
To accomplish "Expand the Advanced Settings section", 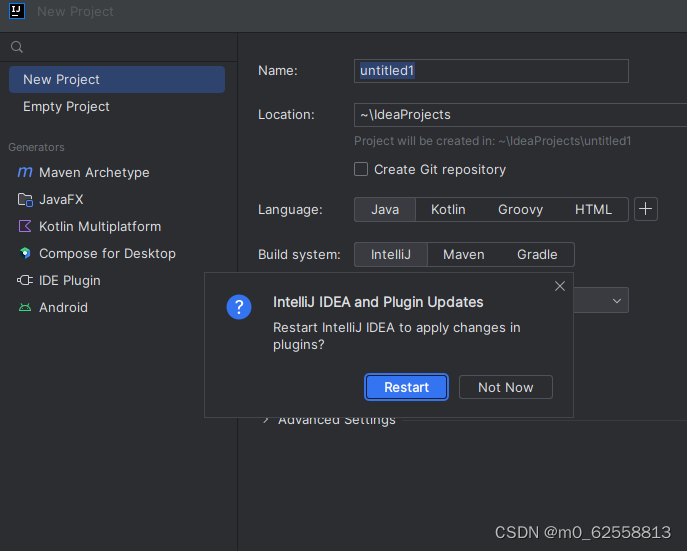I will [266, 420].
